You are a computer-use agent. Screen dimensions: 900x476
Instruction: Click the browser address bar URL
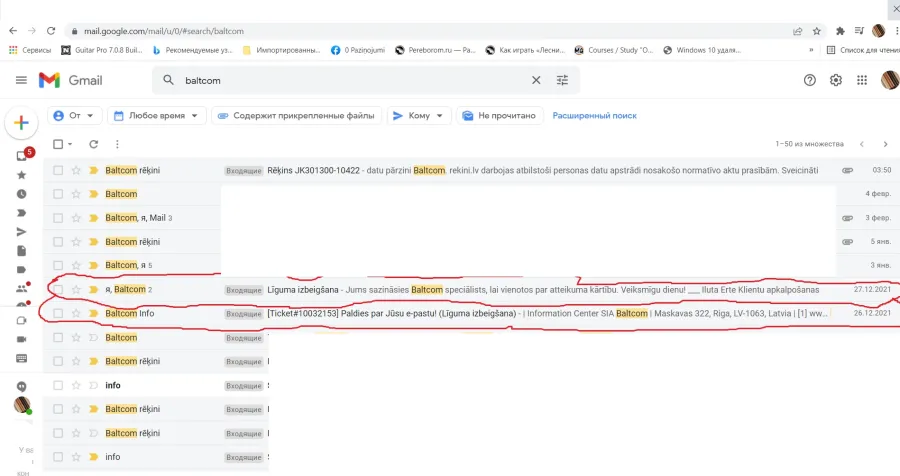tap(164, 31)
